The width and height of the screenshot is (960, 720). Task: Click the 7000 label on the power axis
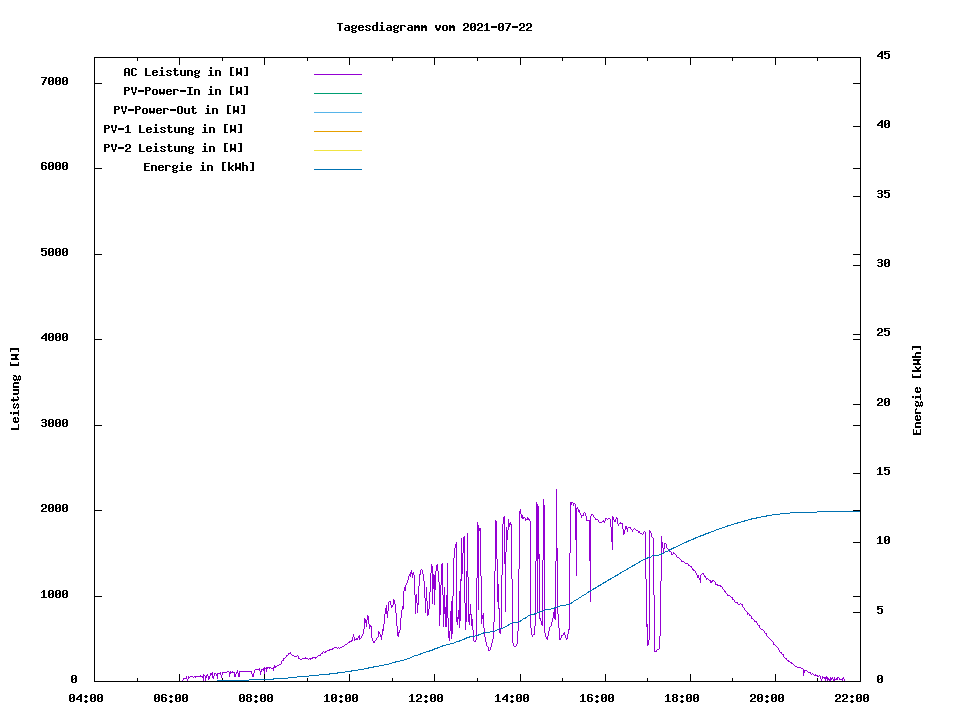pyautogui.click(x=54, y=81)
